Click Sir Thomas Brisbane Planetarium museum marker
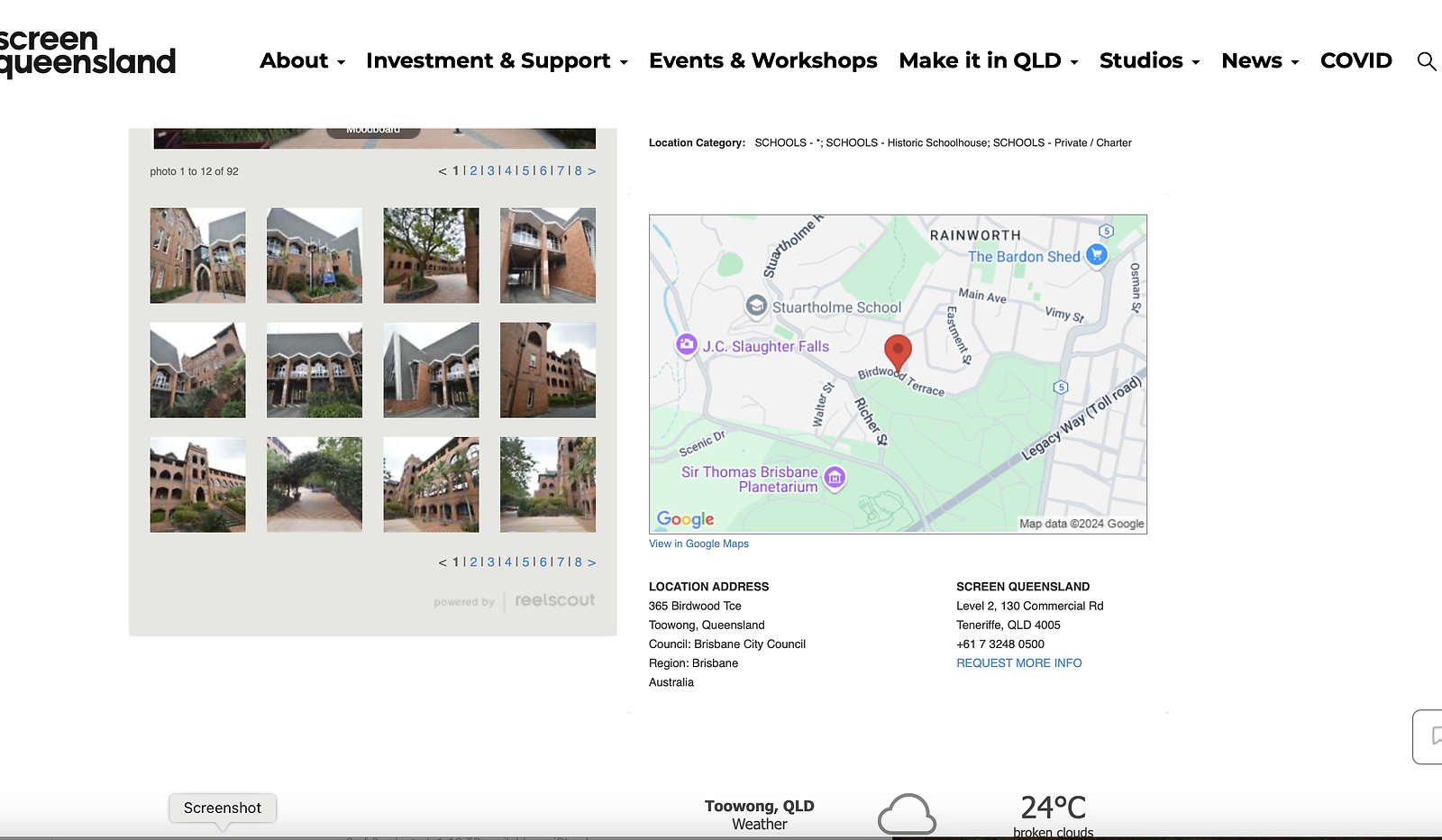This screenshot has height=840, width=1442. coord(835,478)
